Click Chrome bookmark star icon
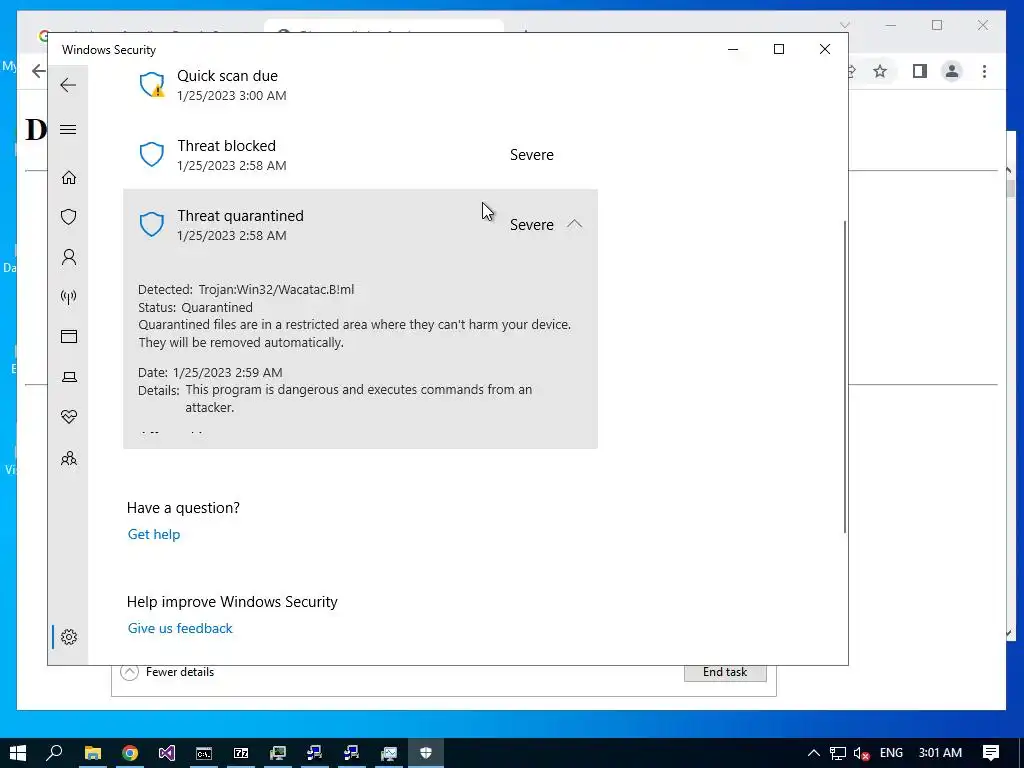The image size is (1024, 768). (x=880, y=71)
